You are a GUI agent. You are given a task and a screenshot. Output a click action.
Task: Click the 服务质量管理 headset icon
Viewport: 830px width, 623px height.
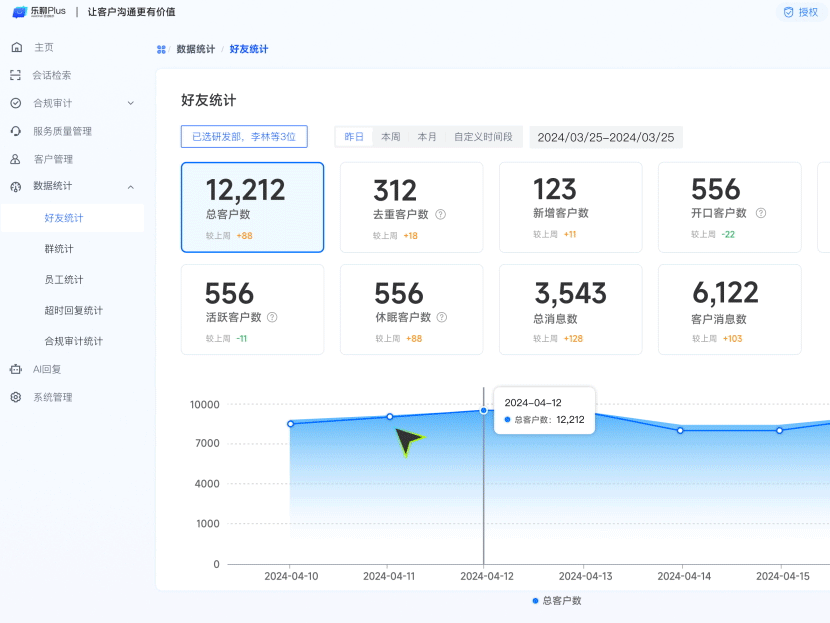click(16, 131)
